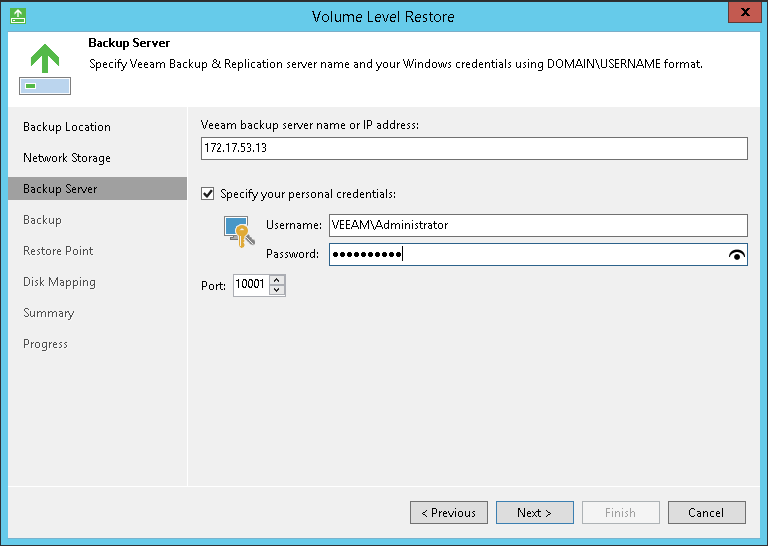
Task: Click the Veeam green arrow title bar icon
Action: (x=17, y=16)
